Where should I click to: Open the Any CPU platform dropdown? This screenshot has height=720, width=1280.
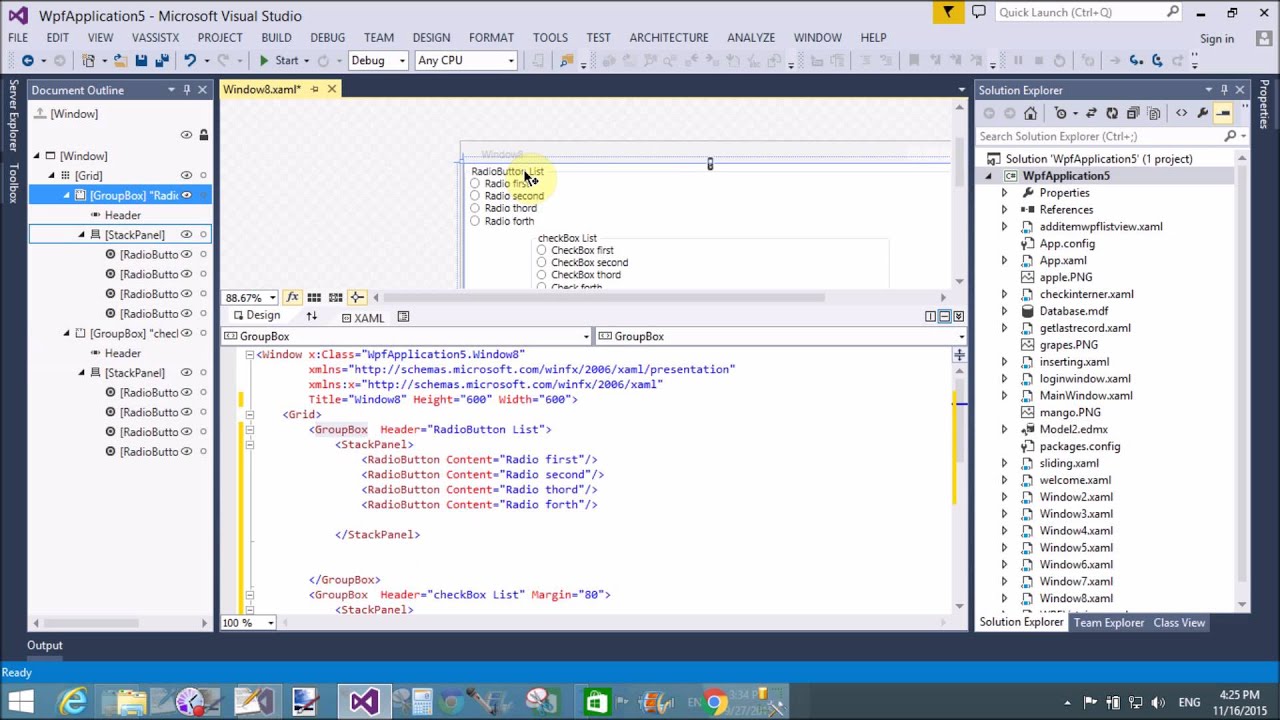pyautogui.click(x=510, y=60)
